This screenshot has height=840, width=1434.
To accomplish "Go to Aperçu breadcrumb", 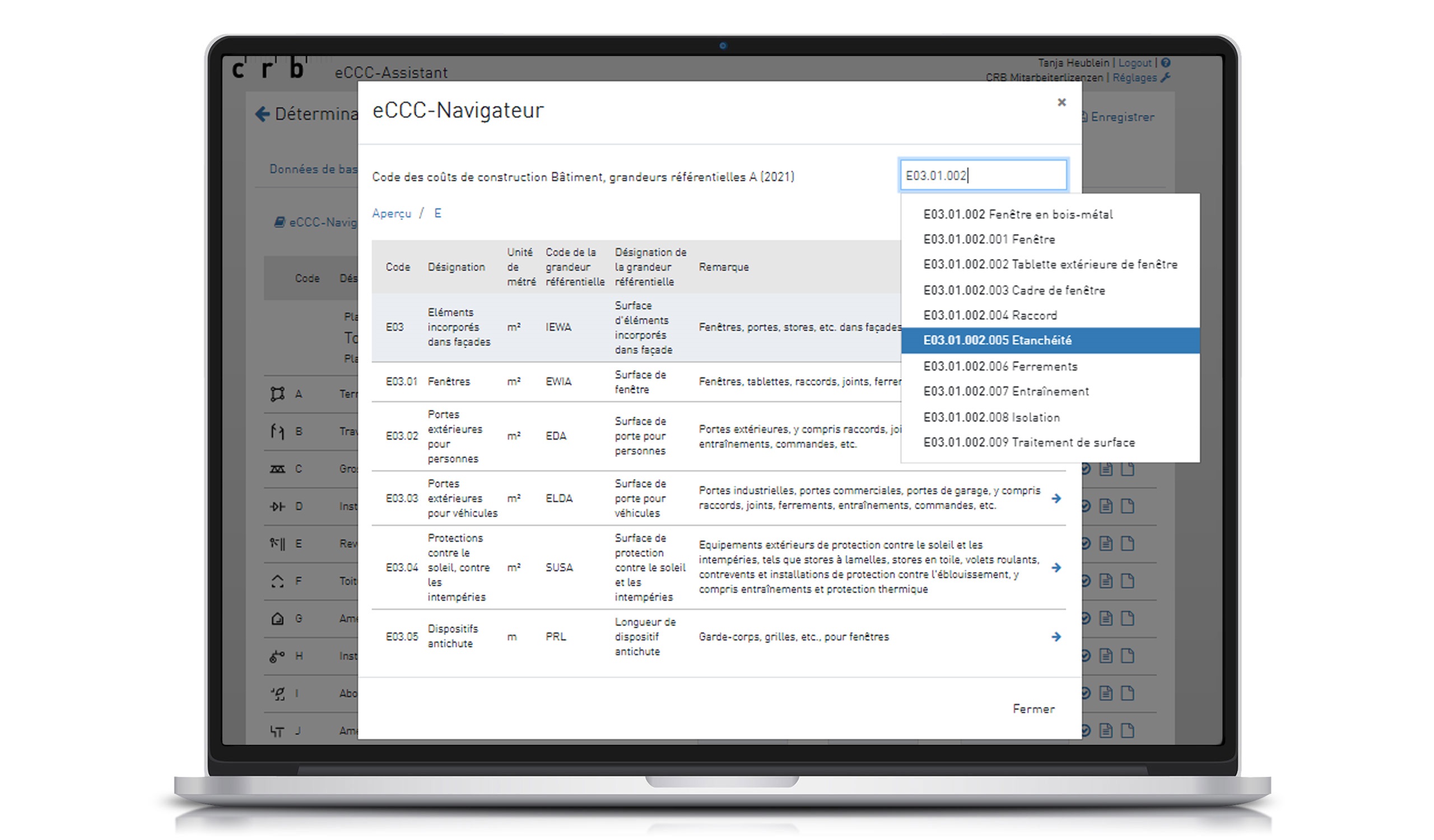I will pos(392,214).
